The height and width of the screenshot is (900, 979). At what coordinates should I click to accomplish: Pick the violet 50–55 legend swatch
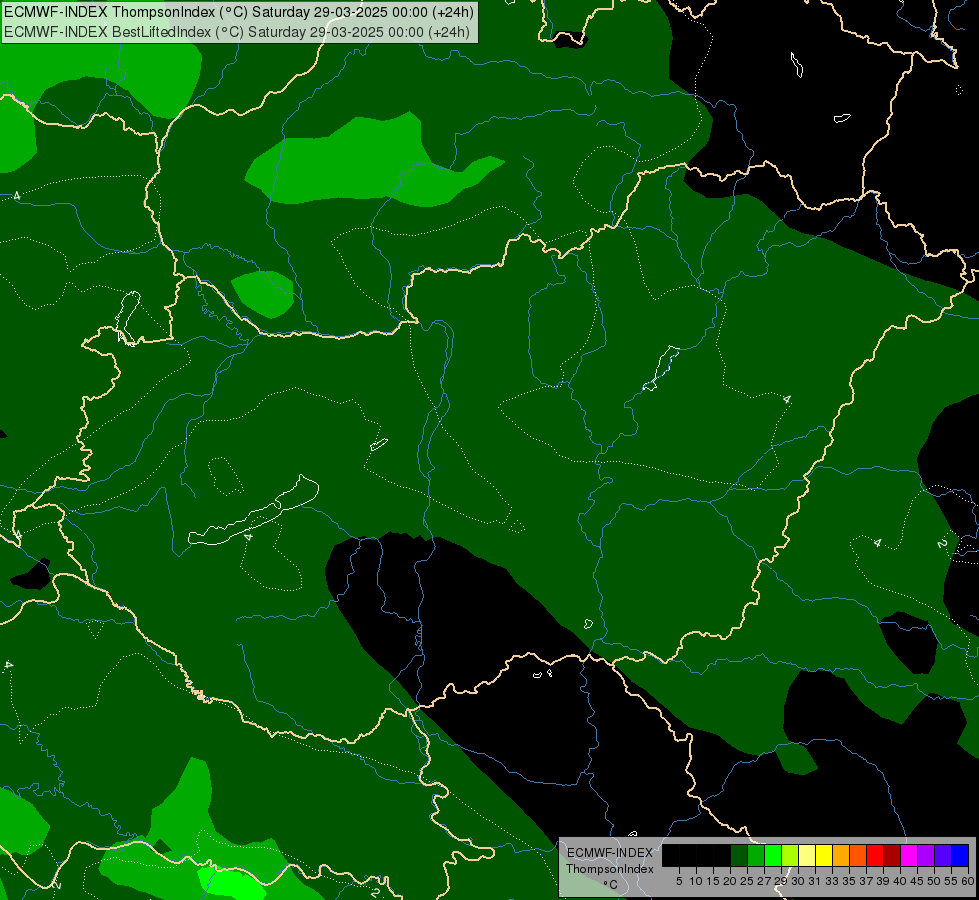[x=943, y=855]
